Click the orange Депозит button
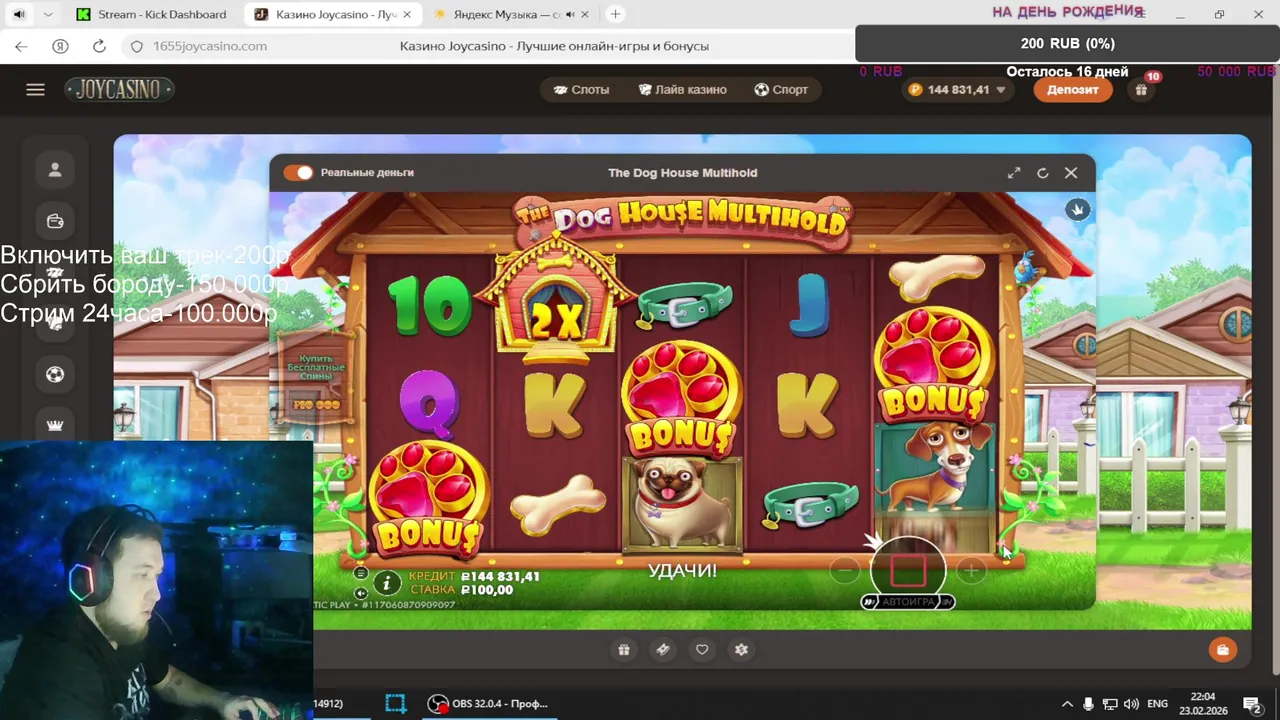Screen dimensions: 1280x720 1073,90
